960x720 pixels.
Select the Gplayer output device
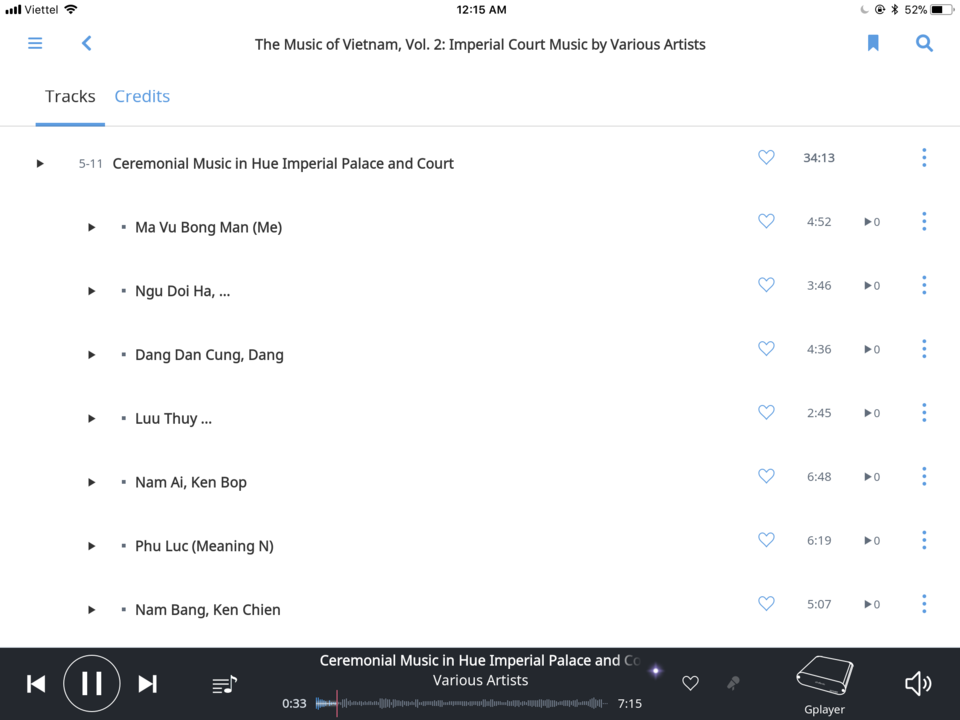tap(824, 684)
